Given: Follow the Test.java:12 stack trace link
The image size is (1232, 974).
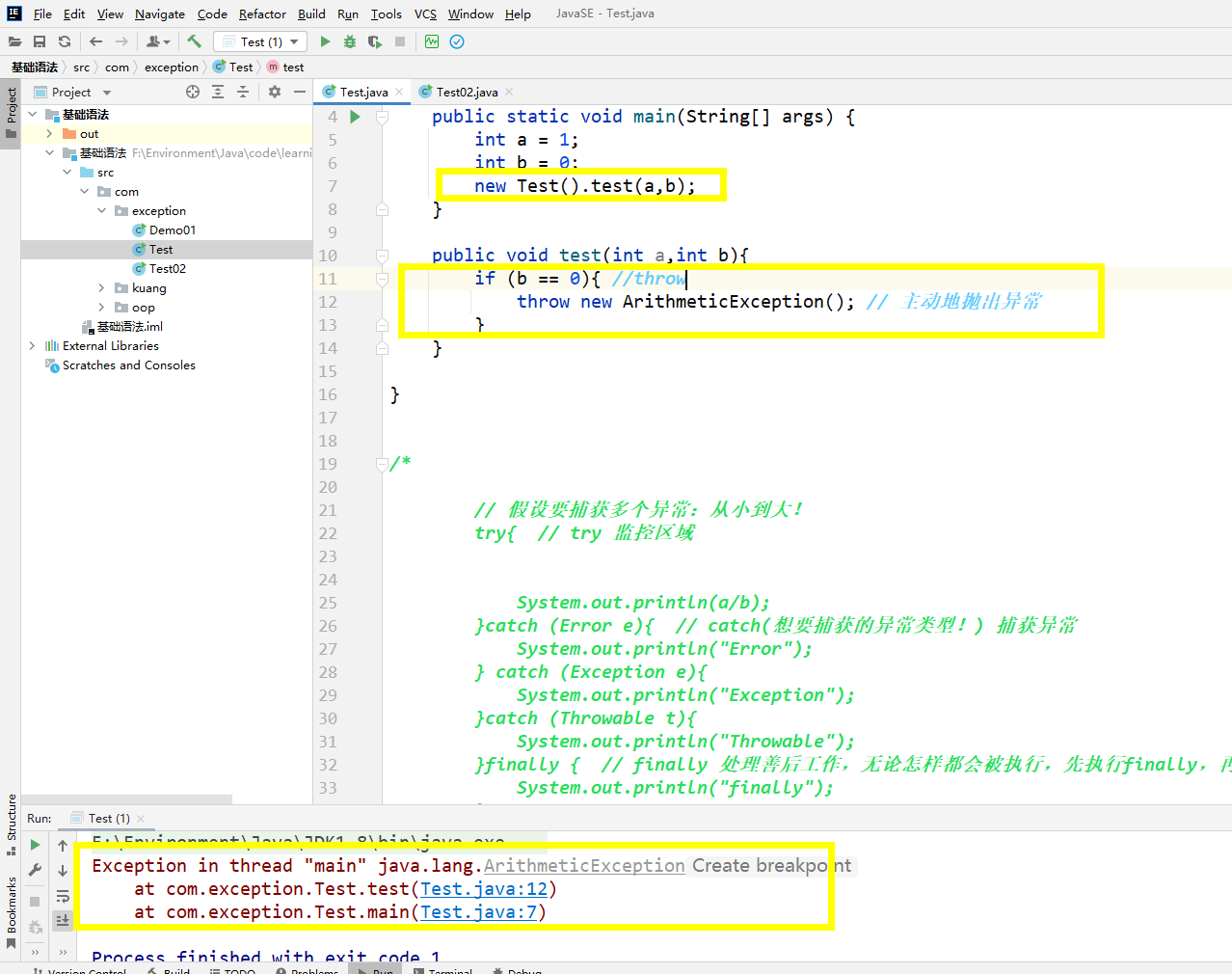Looking at the screenshot, I should 484,889.
